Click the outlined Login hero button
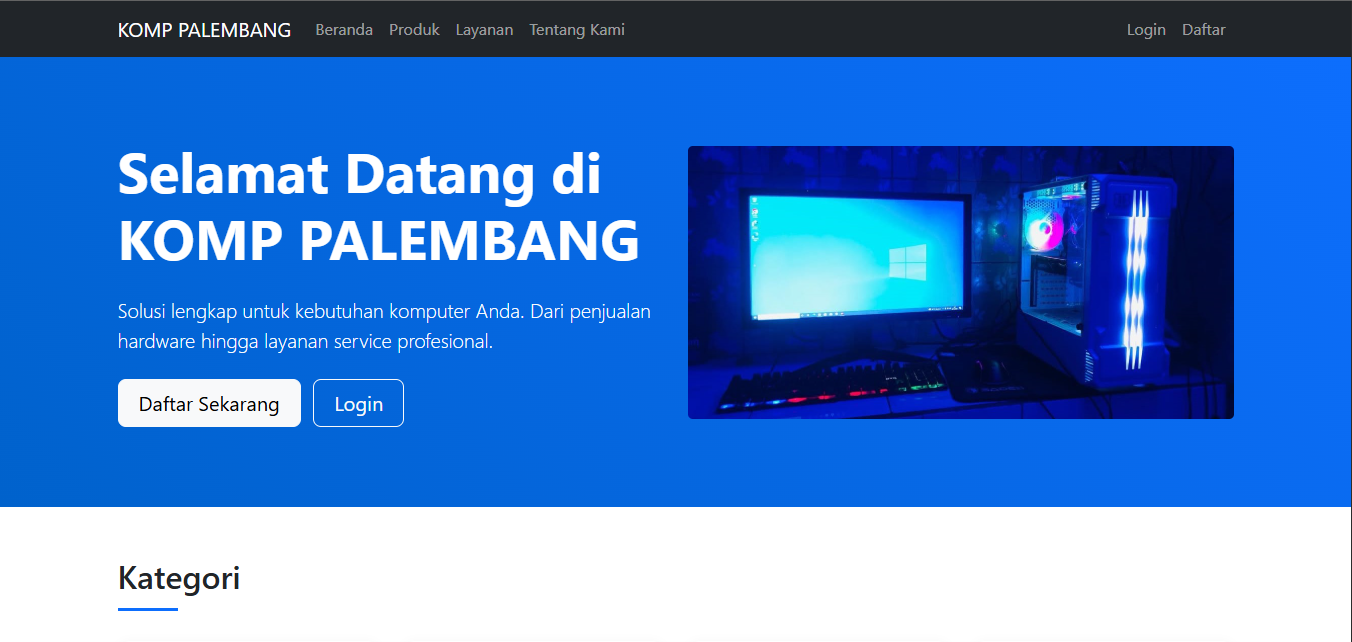1352x642 pixels. pos(358,403)
